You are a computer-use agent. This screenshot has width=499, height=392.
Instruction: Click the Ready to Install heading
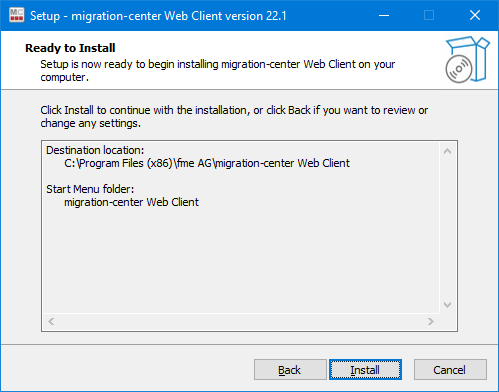pyautogui.click(x=70, y=48)
